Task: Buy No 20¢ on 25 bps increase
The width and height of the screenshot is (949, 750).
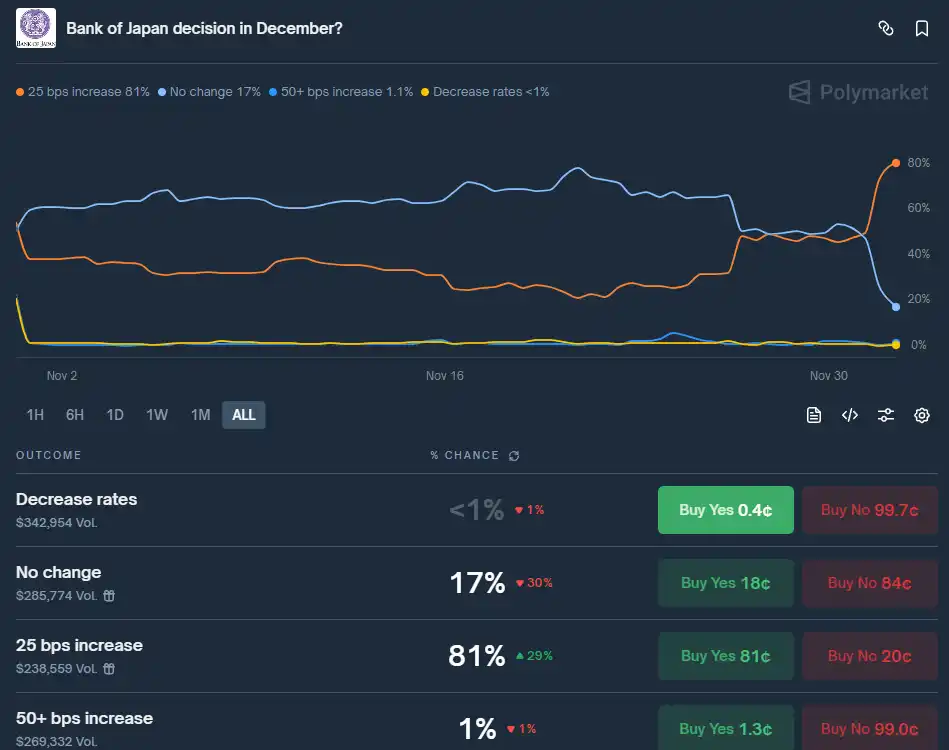Action: coord(870,656)
